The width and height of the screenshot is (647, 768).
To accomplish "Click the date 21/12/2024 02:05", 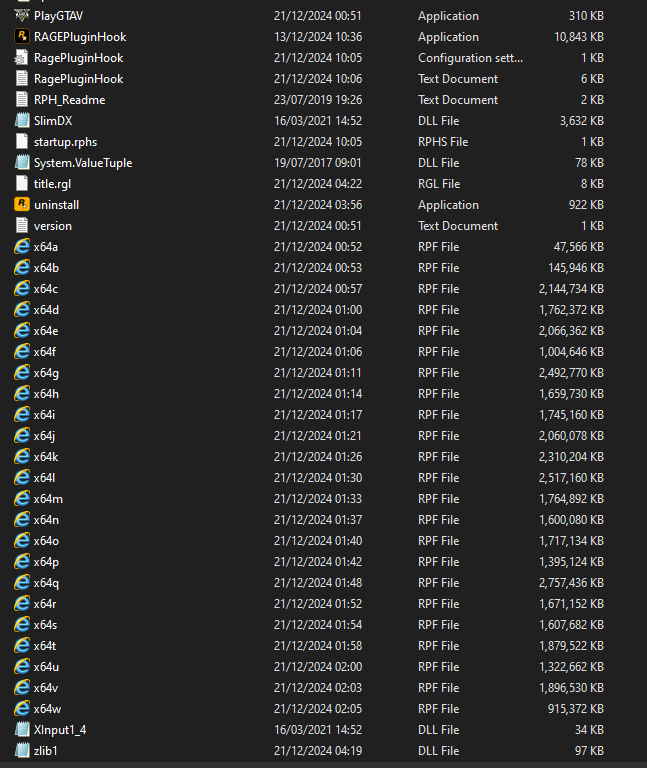I will (318, 709).
